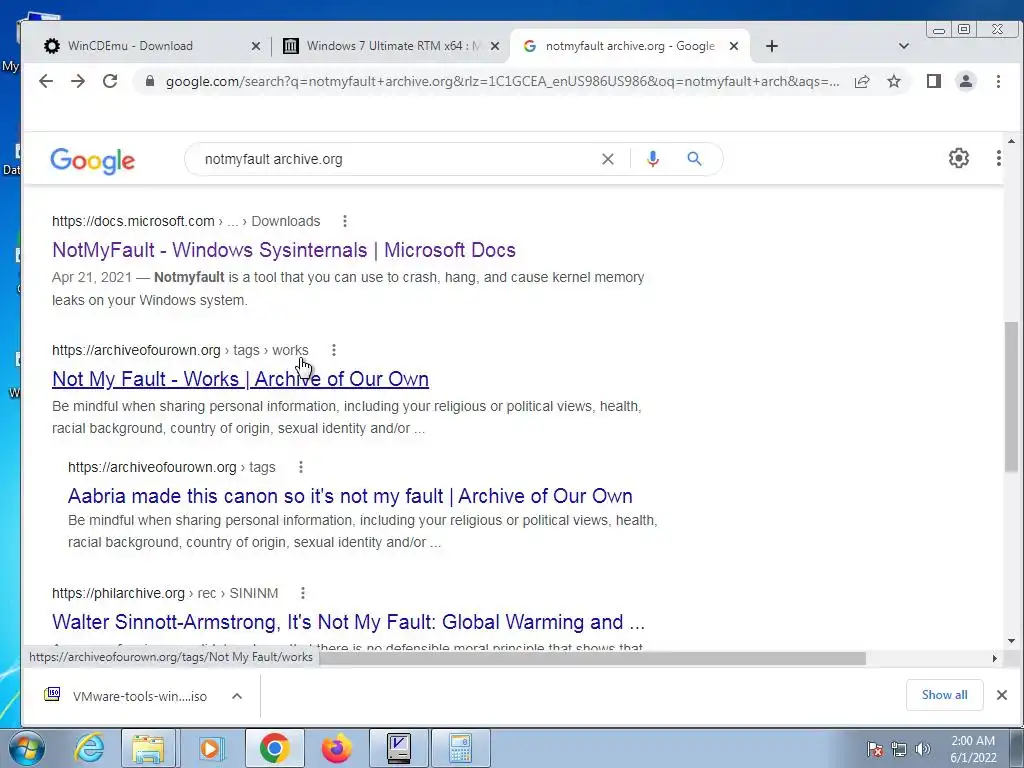Screen dimensions: 1024x768
Task: Open Windows Media Player from taskbar
Action: point(210,748)
